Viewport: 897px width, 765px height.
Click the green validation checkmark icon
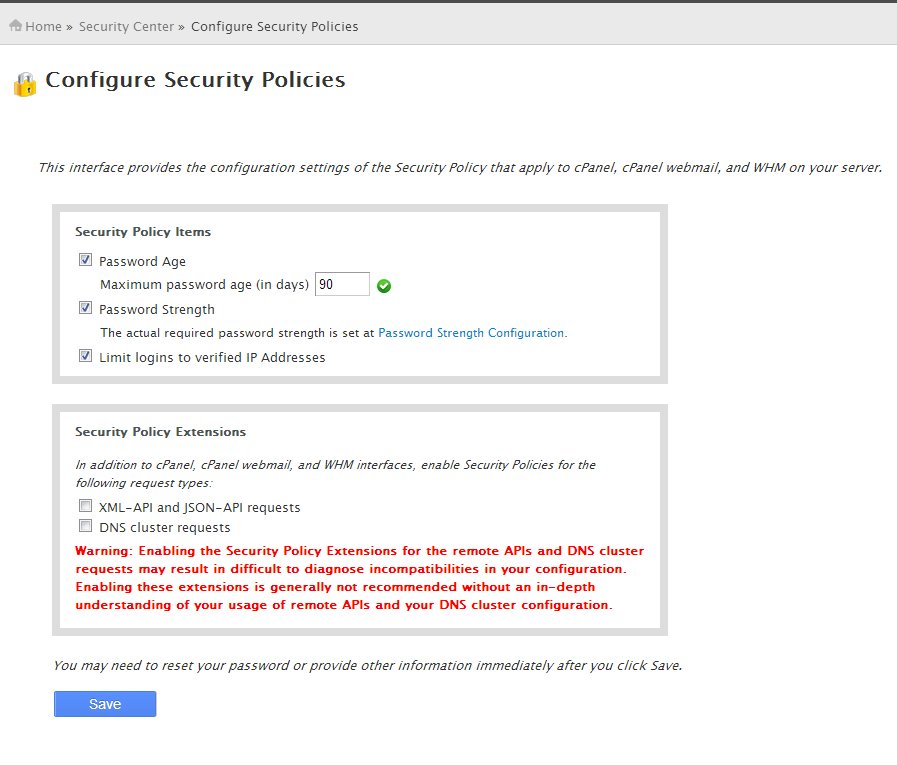[x=384, y=286]
